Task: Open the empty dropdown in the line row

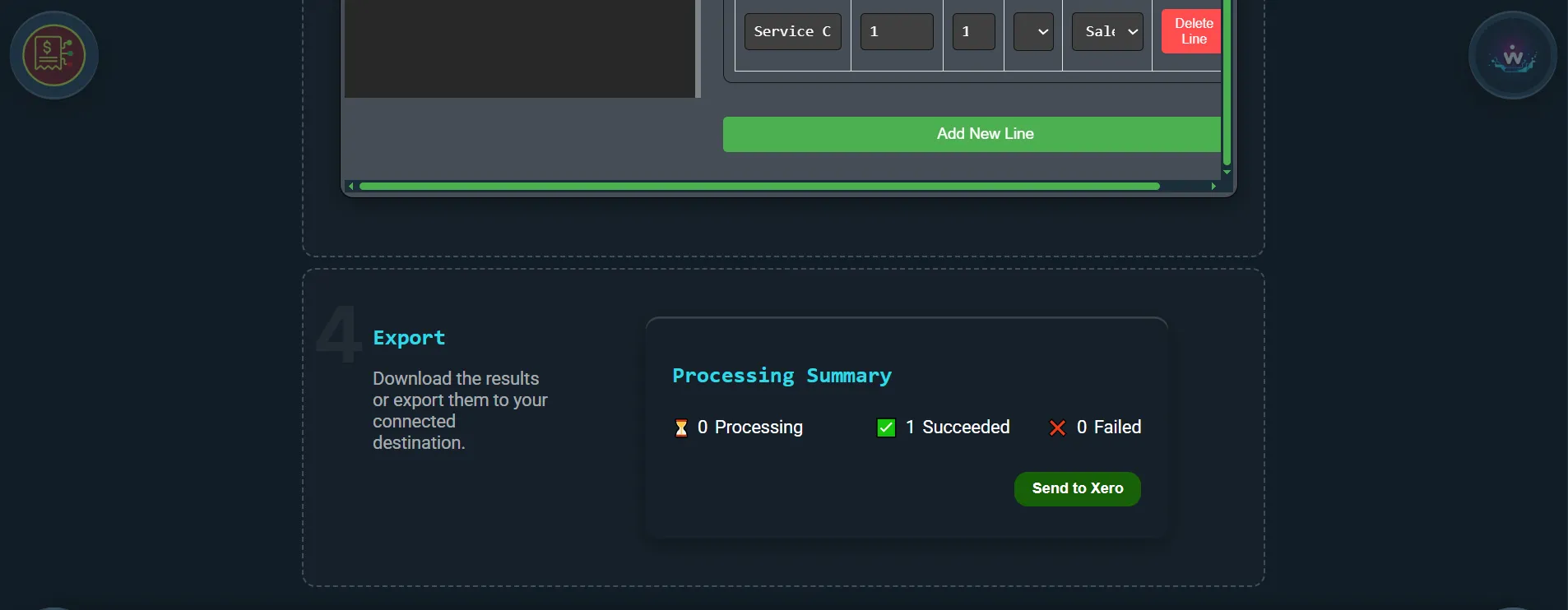Action: coord(1033,31)
